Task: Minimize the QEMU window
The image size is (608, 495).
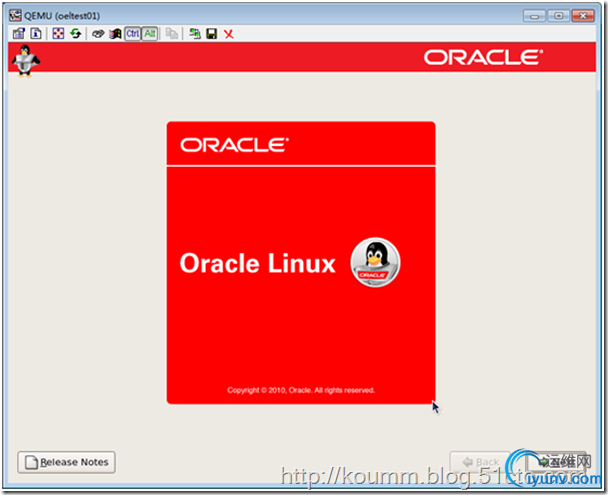Action: (534, 16)
